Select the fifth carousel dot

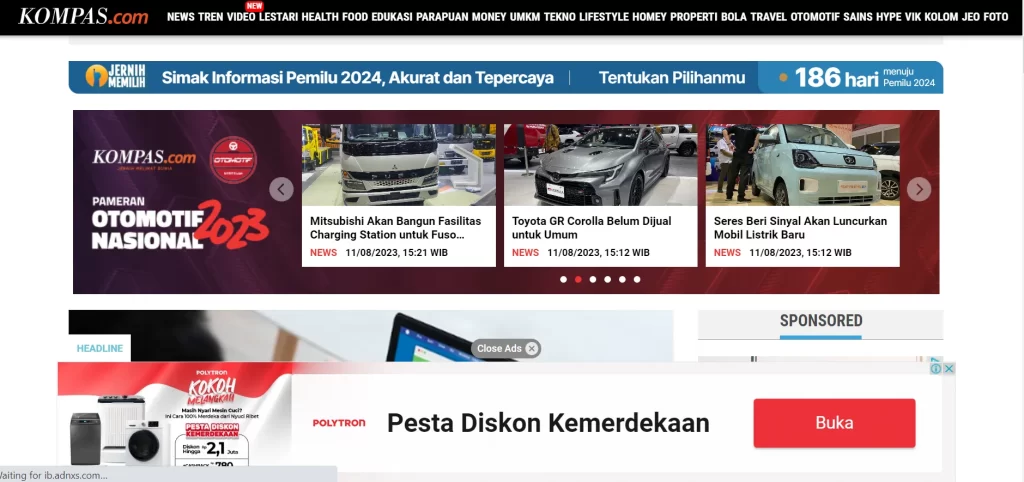(x=622, y=280)
